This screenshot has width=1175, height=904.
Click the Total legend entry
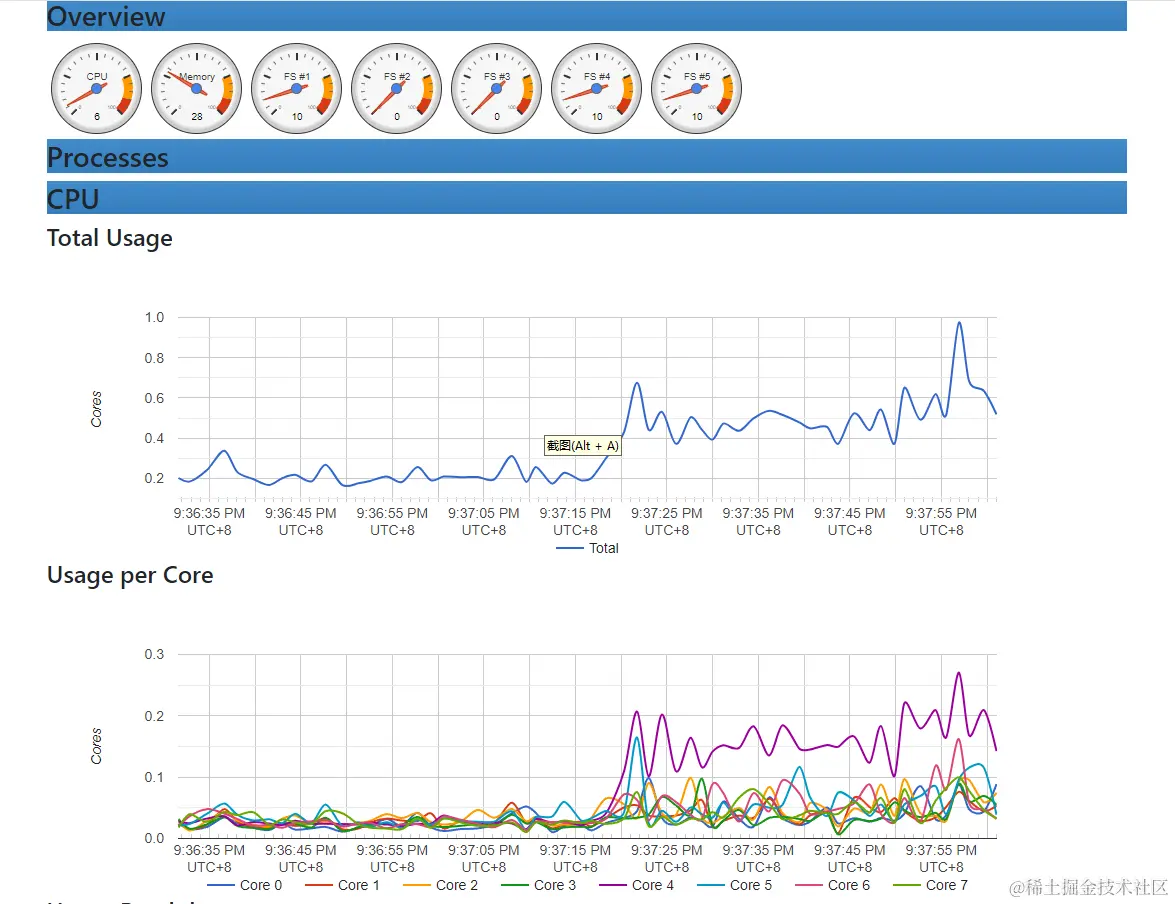(x=587, y=549)
